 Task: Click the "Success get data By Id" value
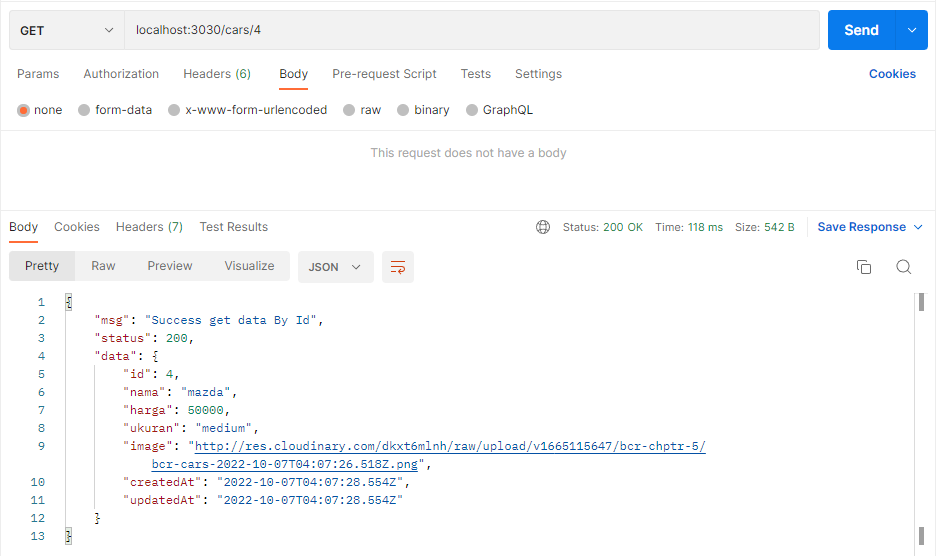click(x=231, y=320)
